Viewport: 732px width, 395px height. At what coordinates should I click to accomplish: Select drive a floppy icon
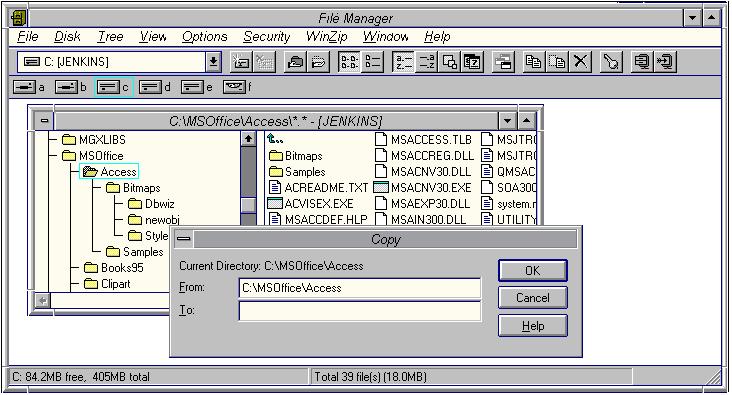click(x=24, y=87)
